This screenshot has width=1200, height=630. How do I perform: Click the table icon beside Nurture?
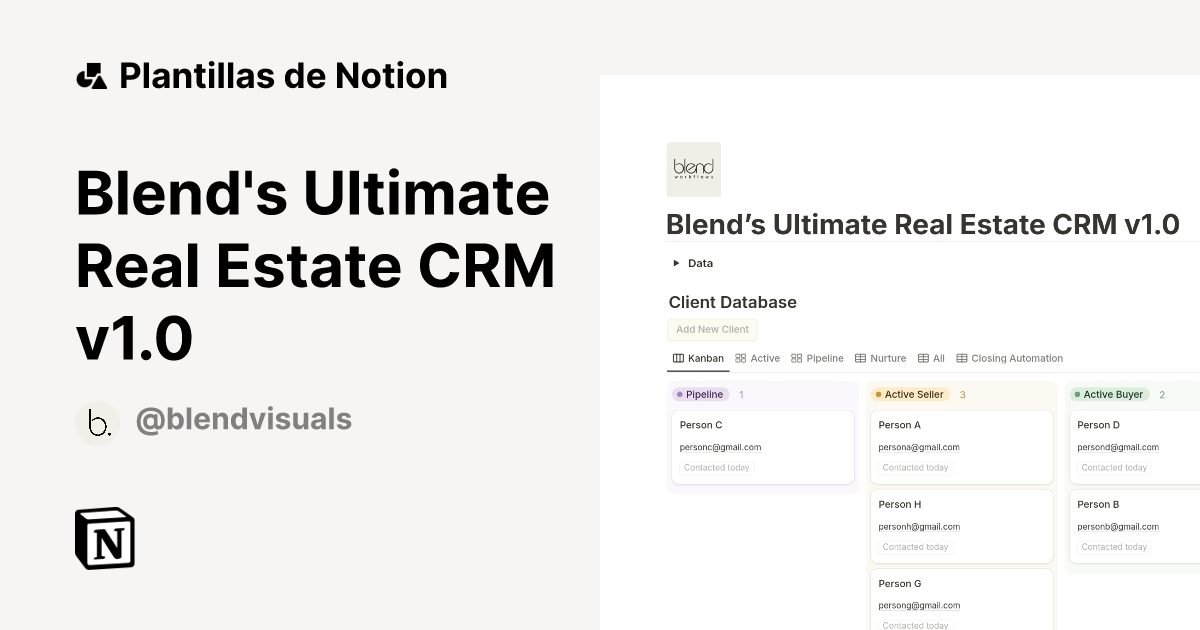tap(860, 358)
